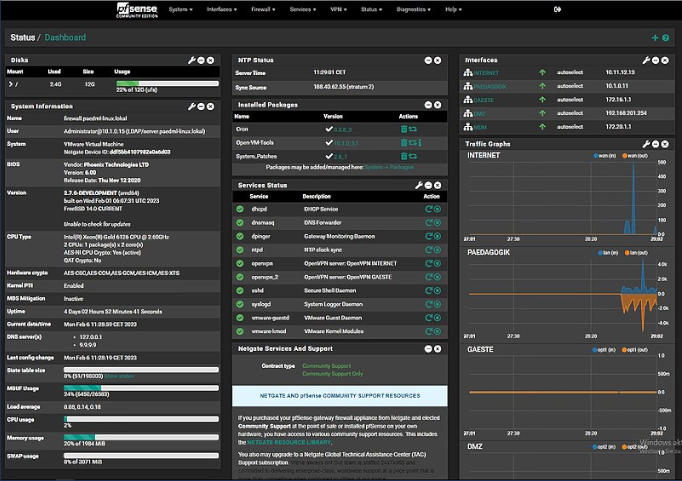Toggle opt1 (out) series in GAESTE graph
This screenshot has width=682, height=481.
pos(635,350)
